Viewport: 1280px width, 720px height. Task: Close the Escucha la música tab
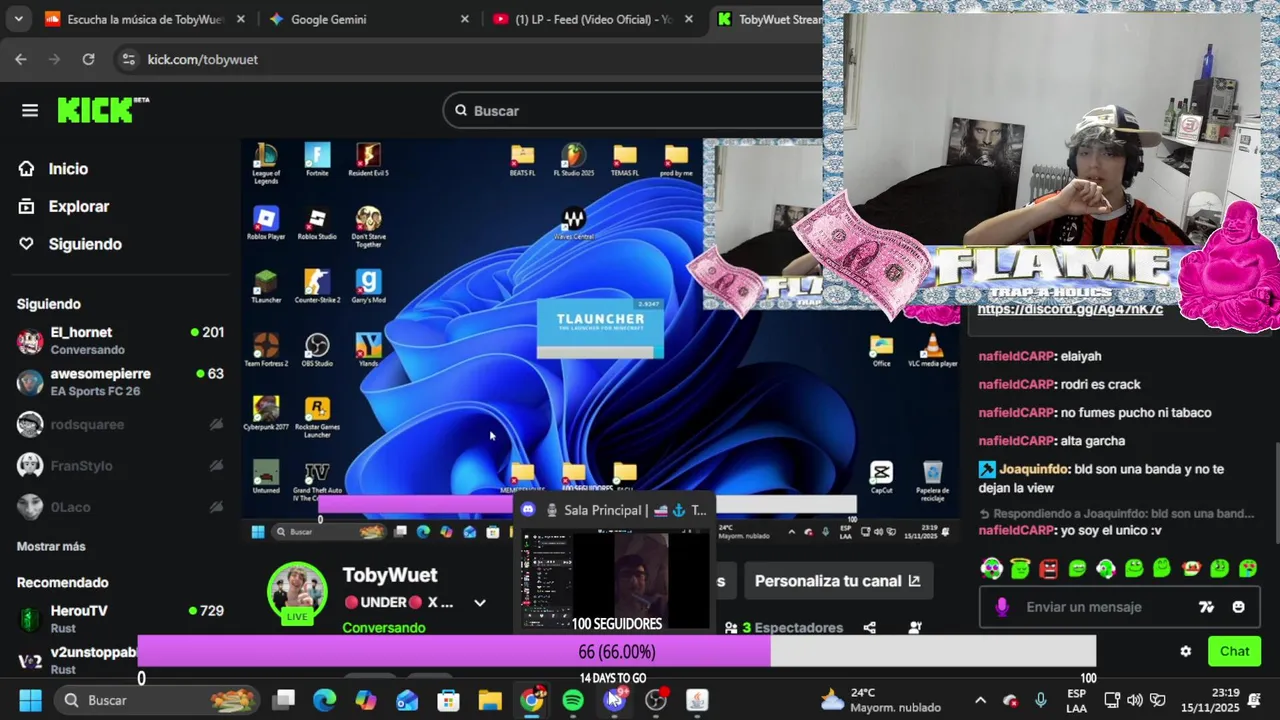240,19
